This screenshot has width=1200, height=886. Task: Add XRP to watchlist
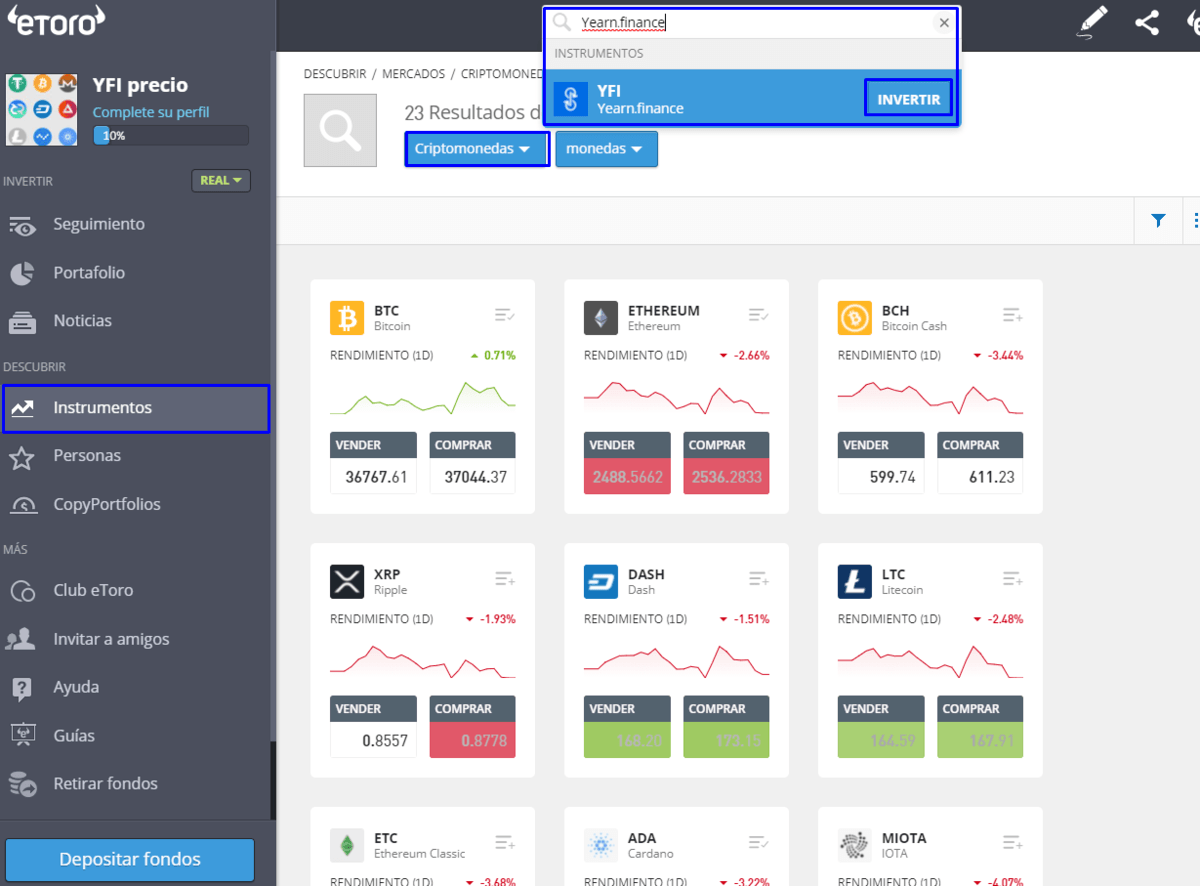point(505,578)
